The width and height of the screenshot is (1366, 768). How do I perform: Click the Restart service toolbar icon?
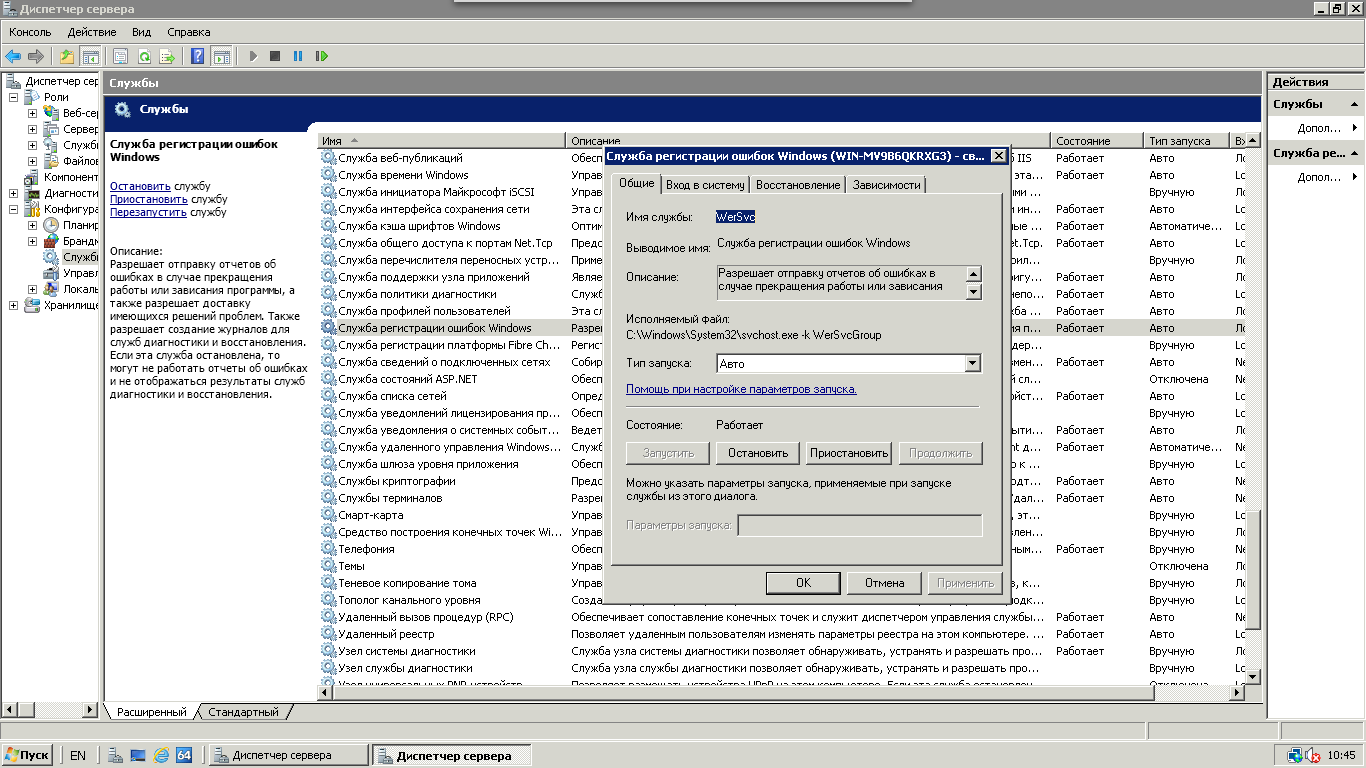coord(321,56)
